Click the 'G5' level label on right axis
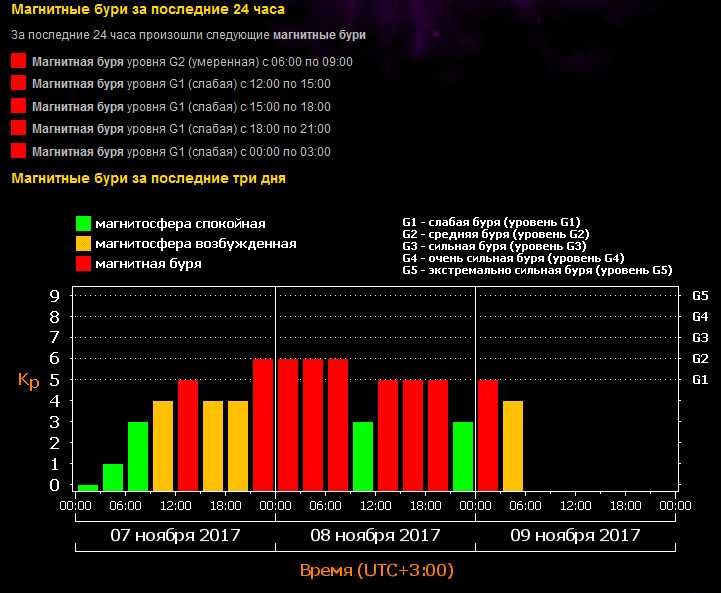 point(700,296)
